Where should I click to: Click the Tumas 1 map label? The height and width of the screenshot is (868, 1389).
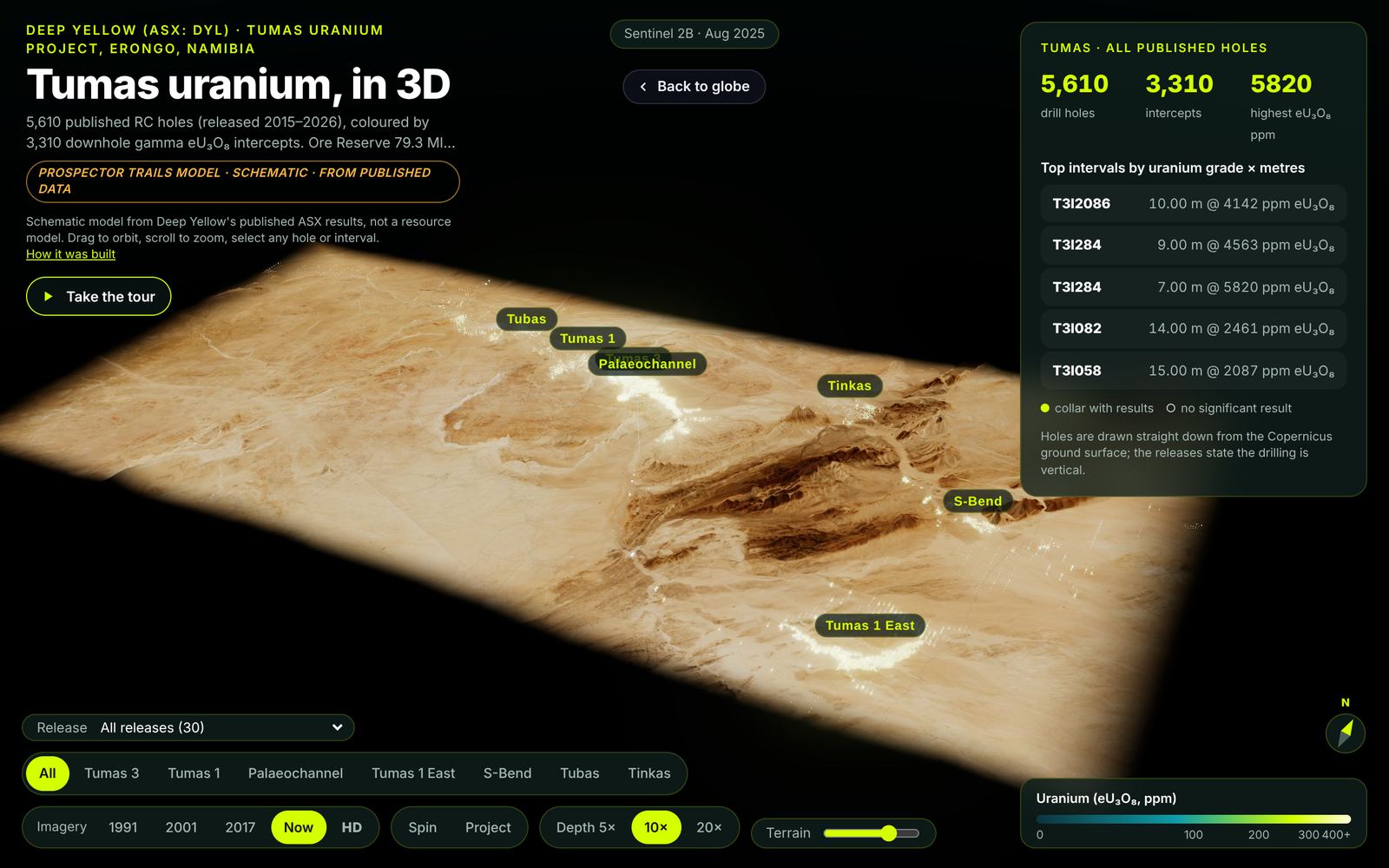click(x=588, y=339)
